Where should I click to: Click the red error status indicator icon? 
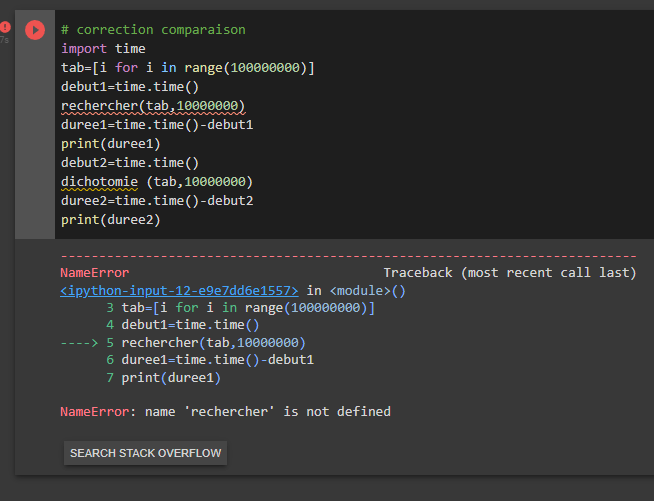click(5, 28)
